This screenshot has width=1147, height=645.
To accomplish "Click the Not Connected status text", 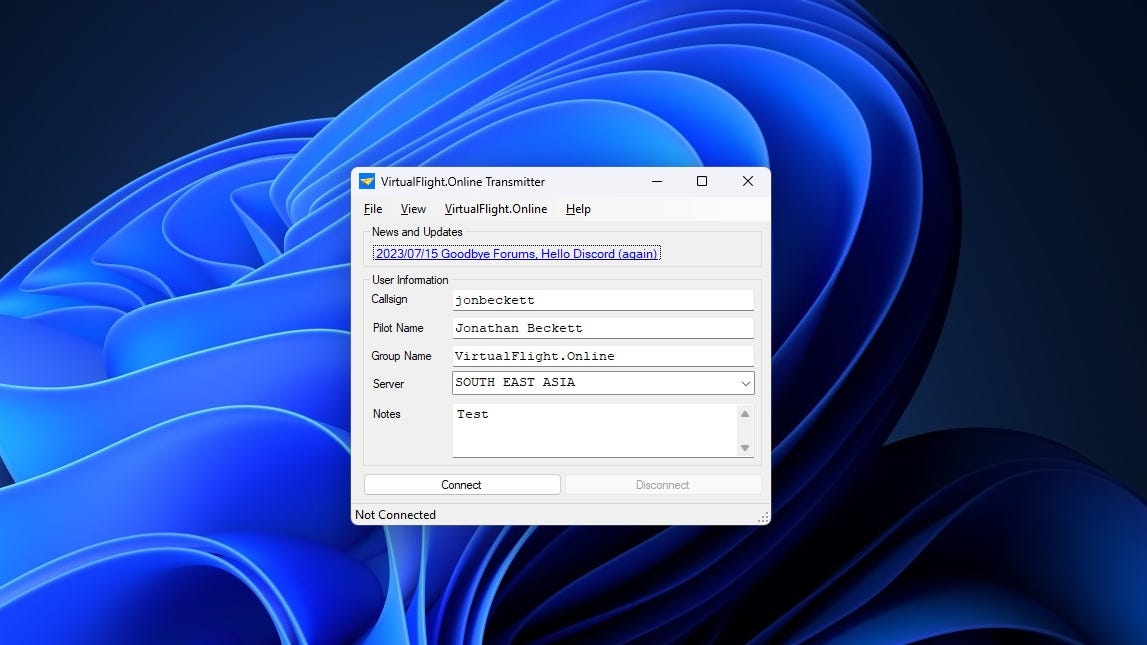I will [396, 515].
